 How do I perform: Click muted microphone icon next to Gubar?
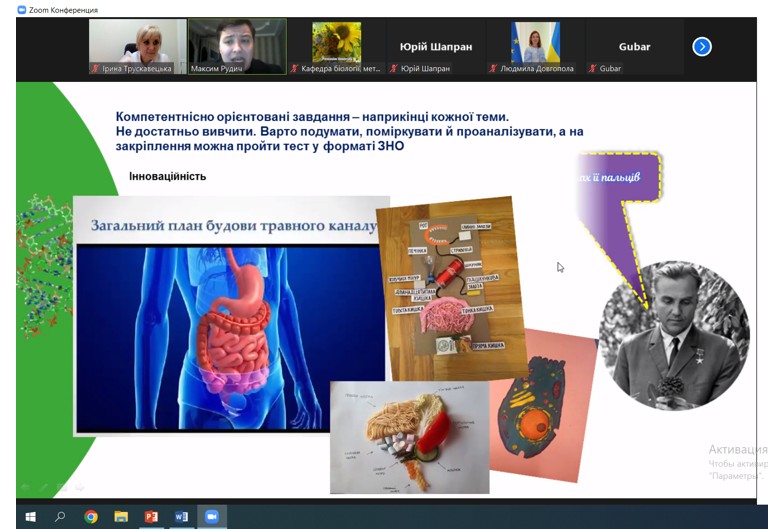(593, 69)
